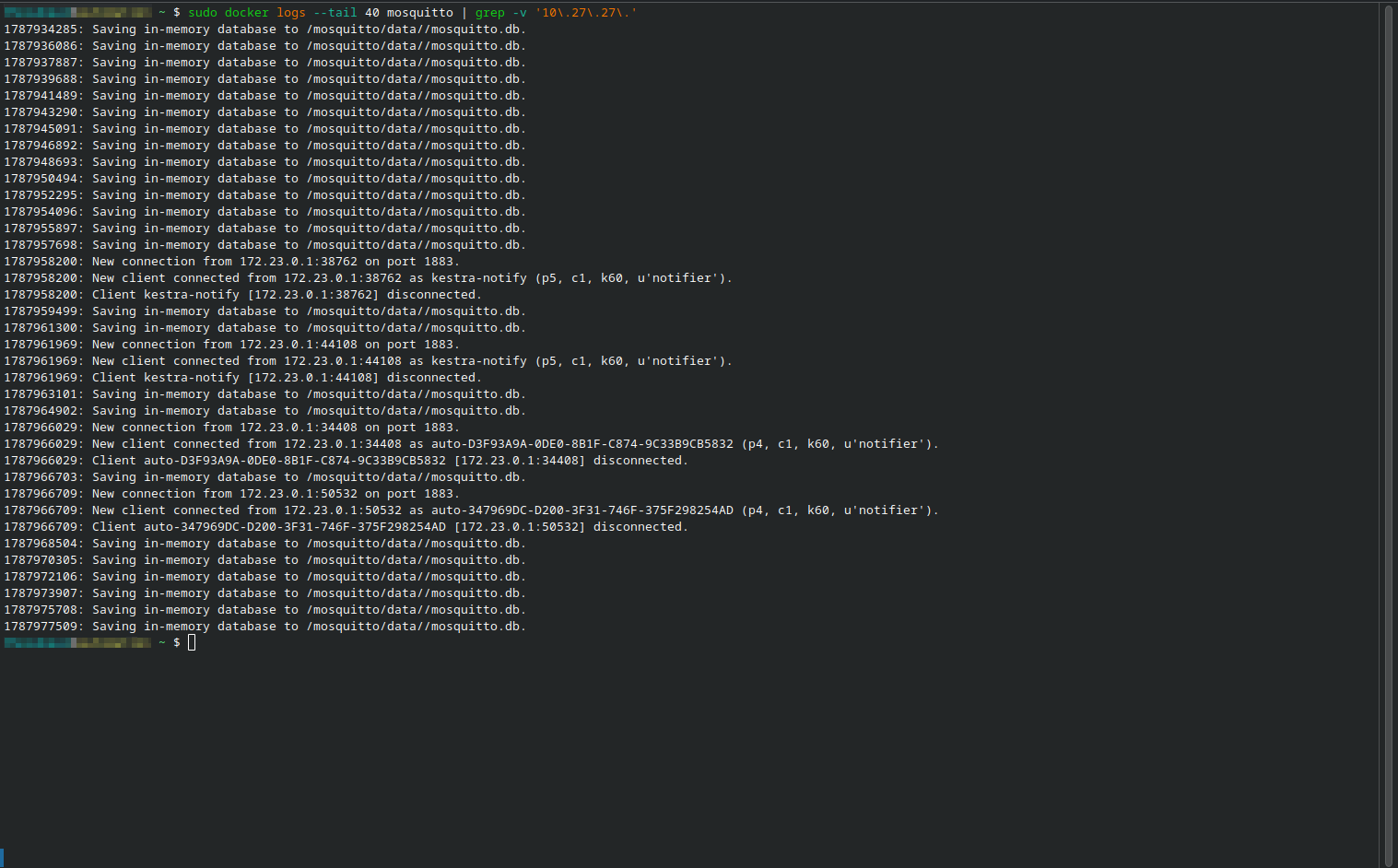Click 'Client kestra-notify [172.23.0.1:38762] disconnected' line
Viewport: 1398px width, 868px height.
243,295
